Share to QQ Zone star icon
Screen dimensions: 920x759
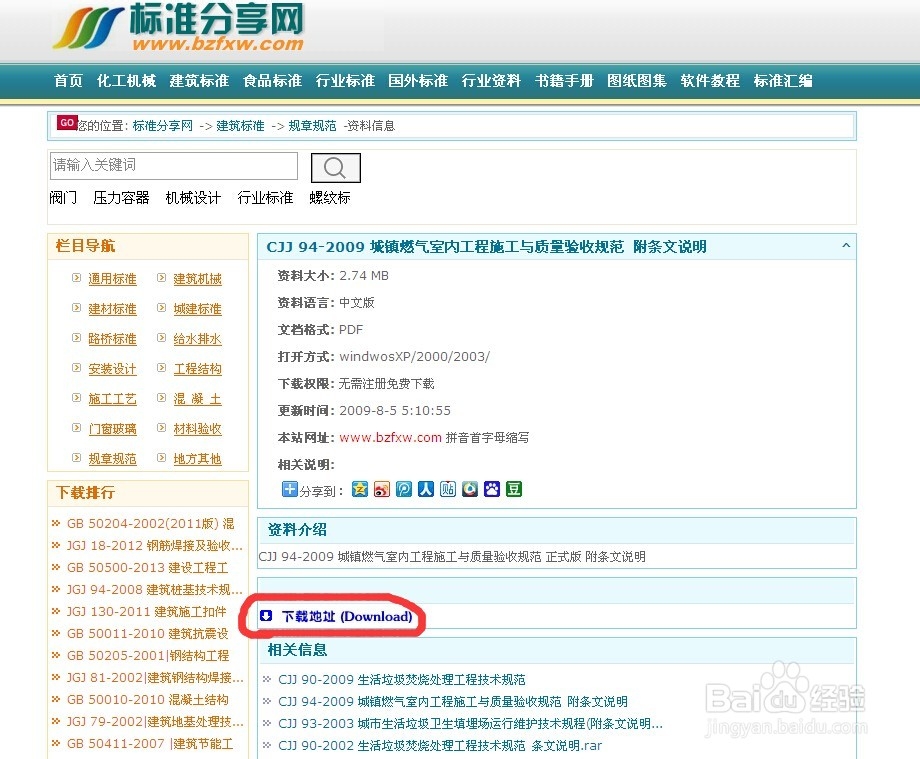pyautogui.click(x=361, y=489)
